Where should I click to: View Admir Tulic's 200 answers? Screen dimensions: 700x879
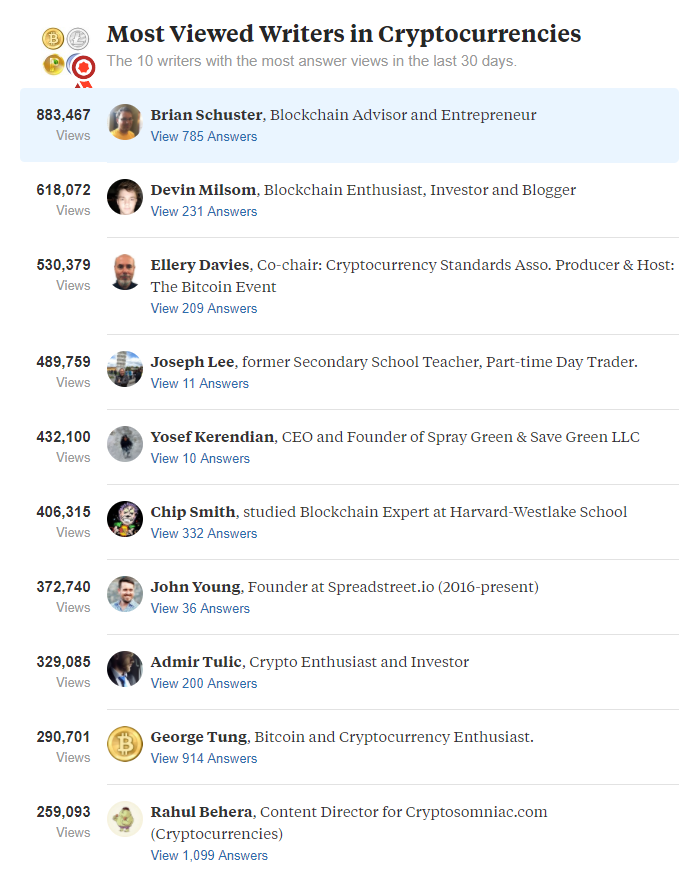pos(204,684)
